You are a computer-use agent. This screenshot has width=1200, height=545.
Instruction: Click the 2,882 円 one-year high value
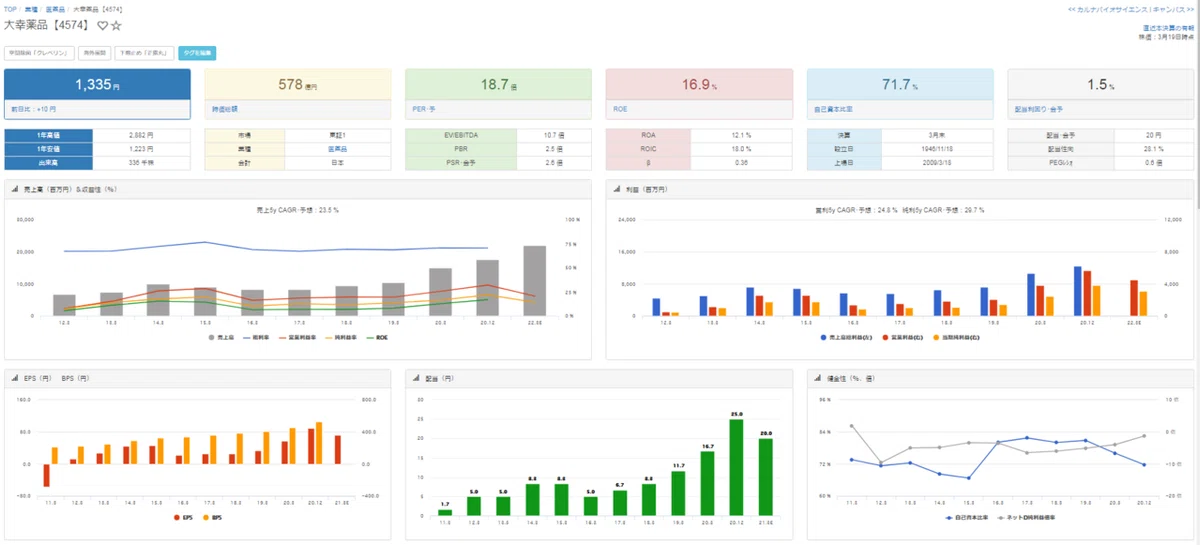click(x=141, y=134)
